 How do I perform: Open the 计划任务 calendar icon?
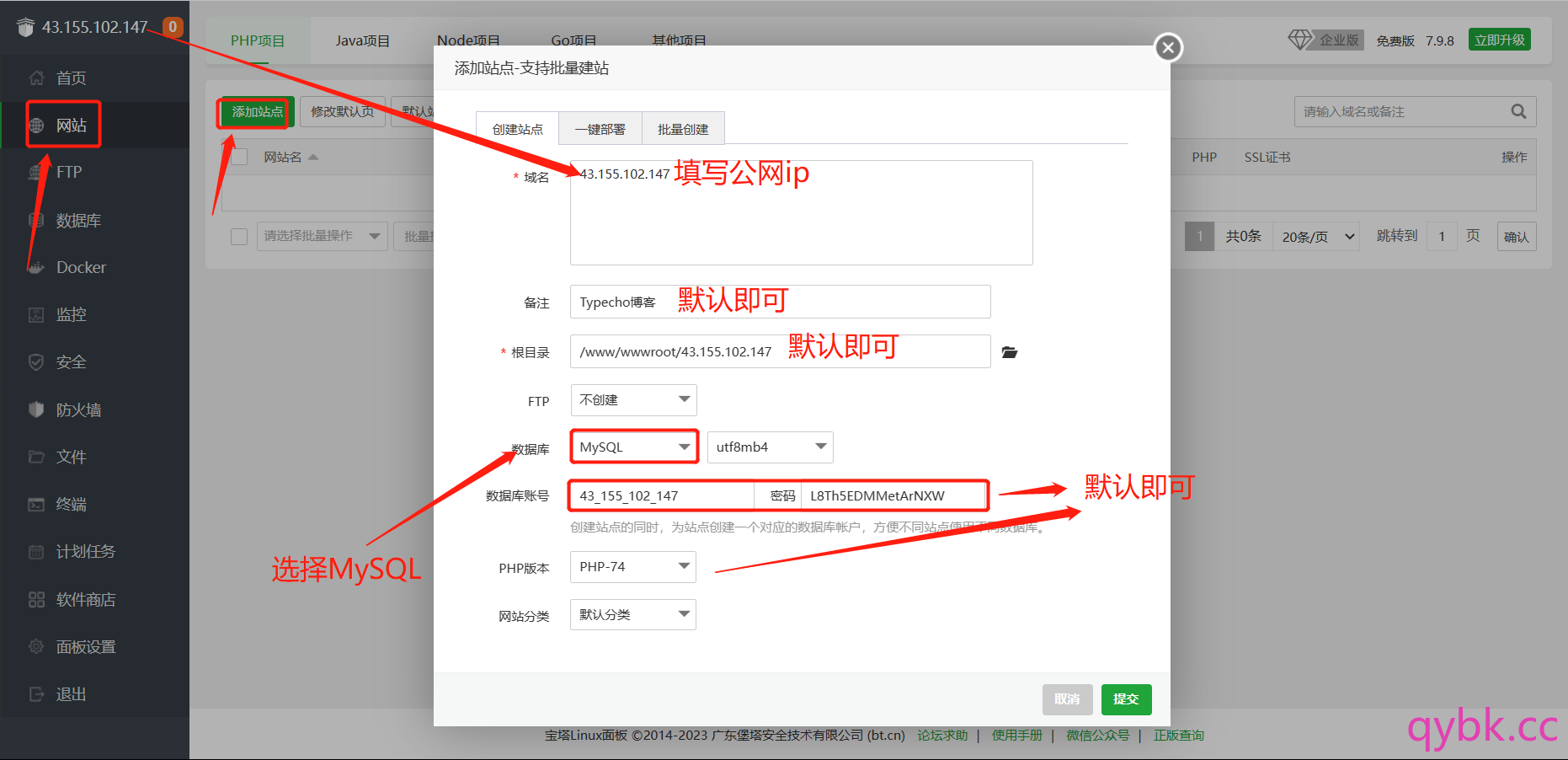[36, 552]
